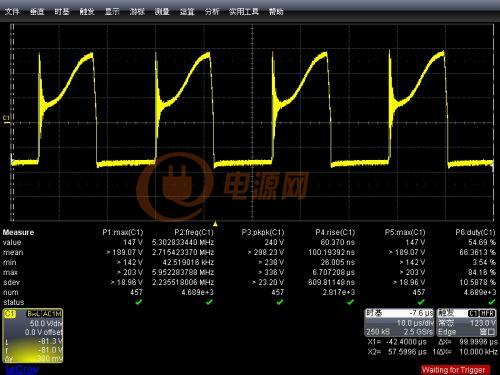Click the green status checkmark under P3:pkpk
The height and width of the screenshot is (375, 500).
point(280,302)
